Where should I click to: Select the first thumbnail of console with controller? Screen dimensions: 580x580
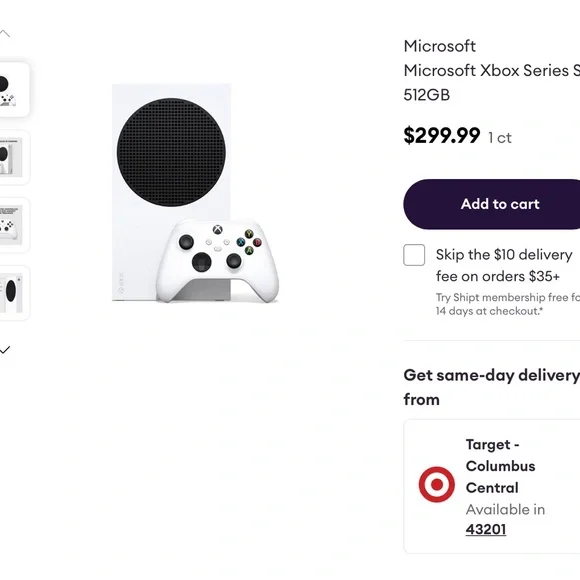(x=14, y=90)
